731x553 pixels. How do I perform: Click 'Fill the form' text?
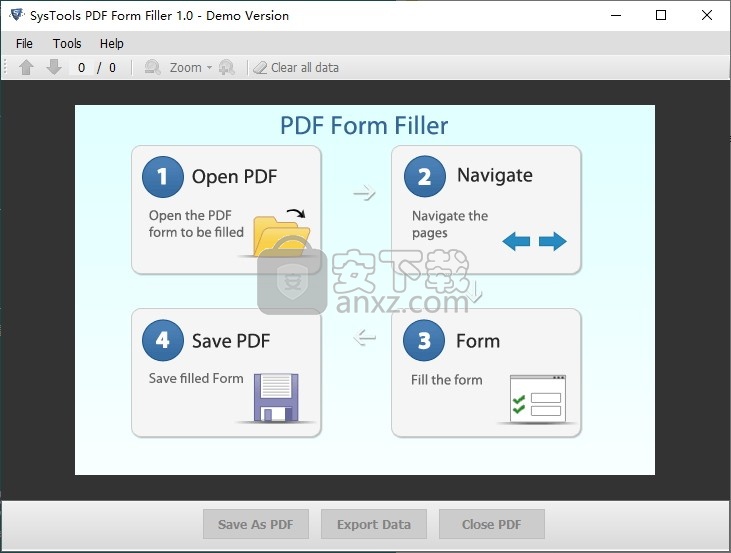click(447, 380)
